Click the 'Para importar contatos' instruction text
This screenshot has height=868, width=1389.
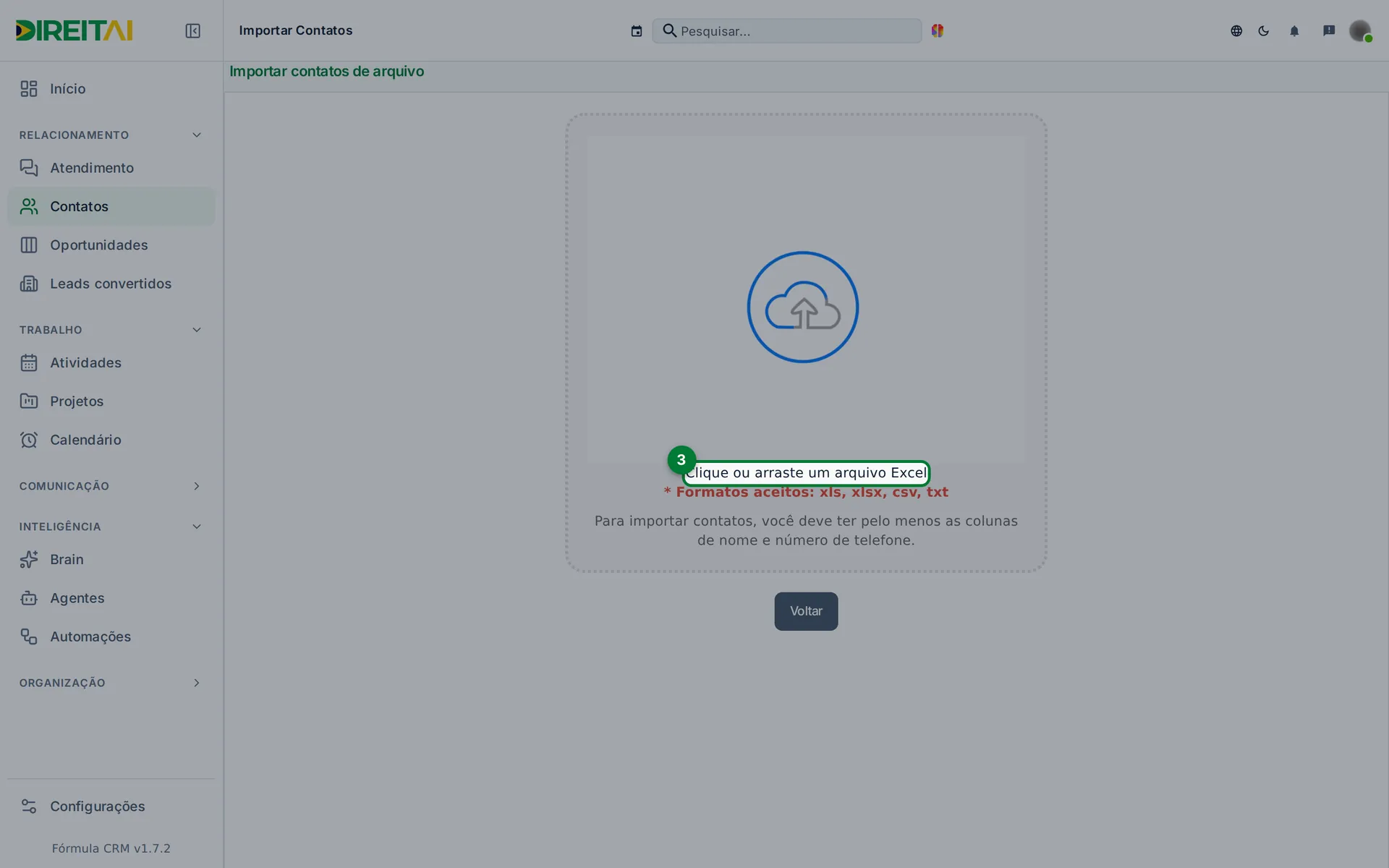[806, 531]
